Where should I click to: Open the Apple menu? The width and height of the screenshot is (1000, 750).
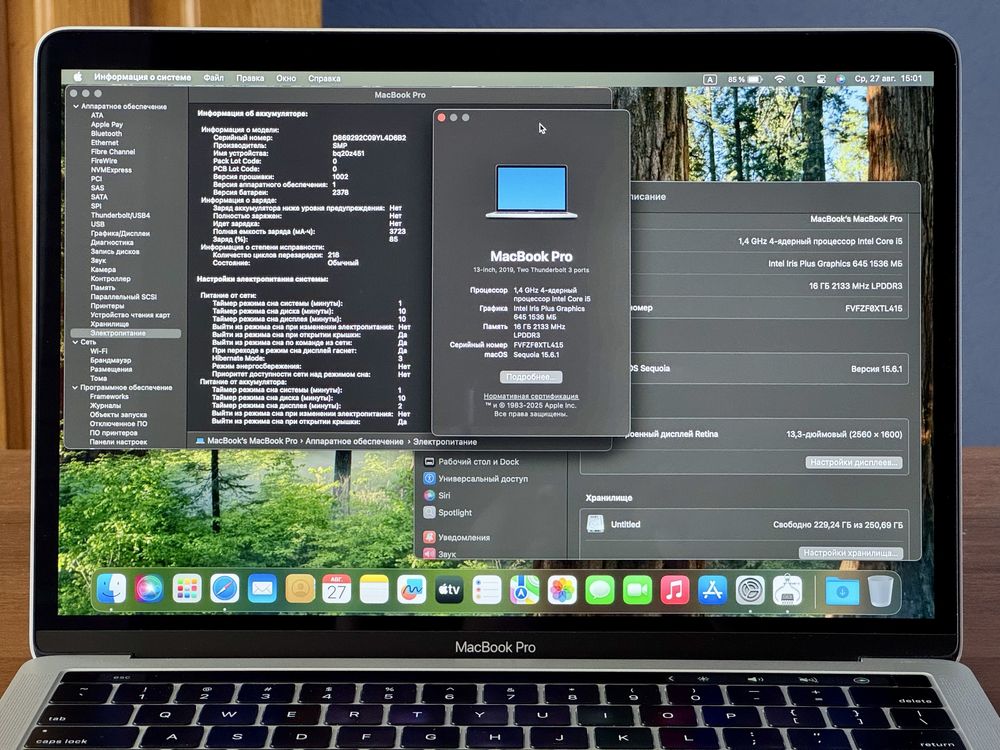click(78, 77)
